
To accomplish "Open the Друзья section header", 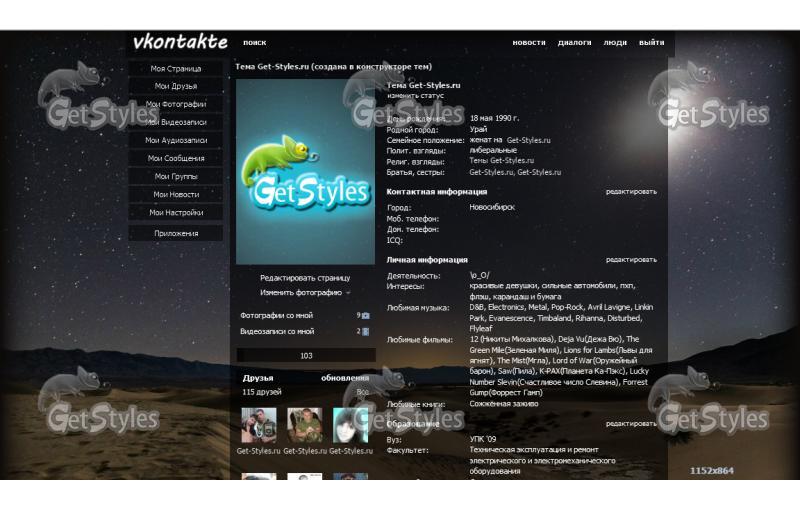I will click(x=258, y=378).
